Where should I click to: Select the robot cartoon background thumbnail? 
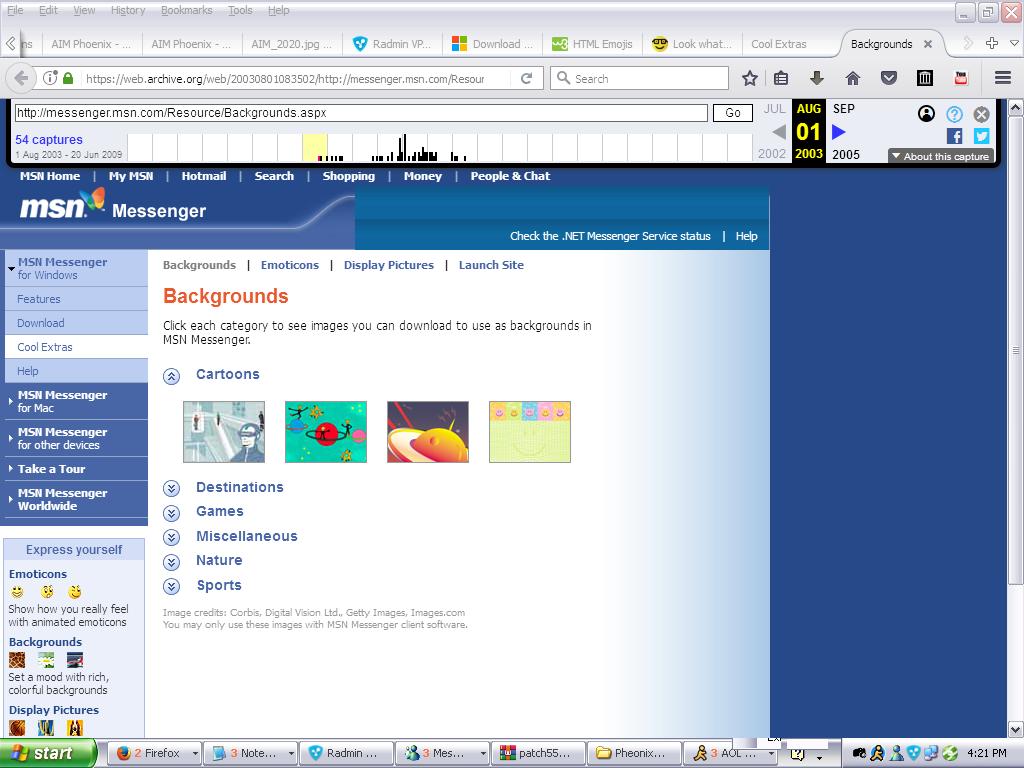click(x=224, y=432)
